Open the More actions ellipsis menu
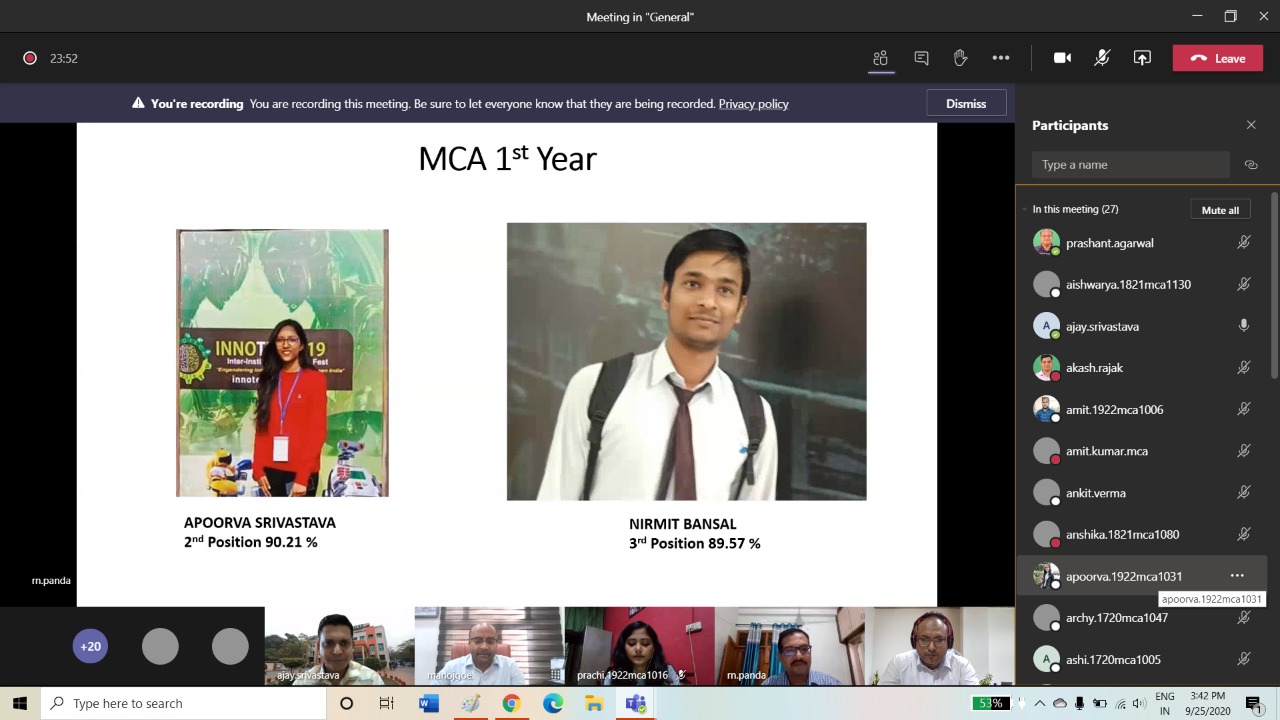This screenshot has height=720, width=1280. tap(1000, 58)
